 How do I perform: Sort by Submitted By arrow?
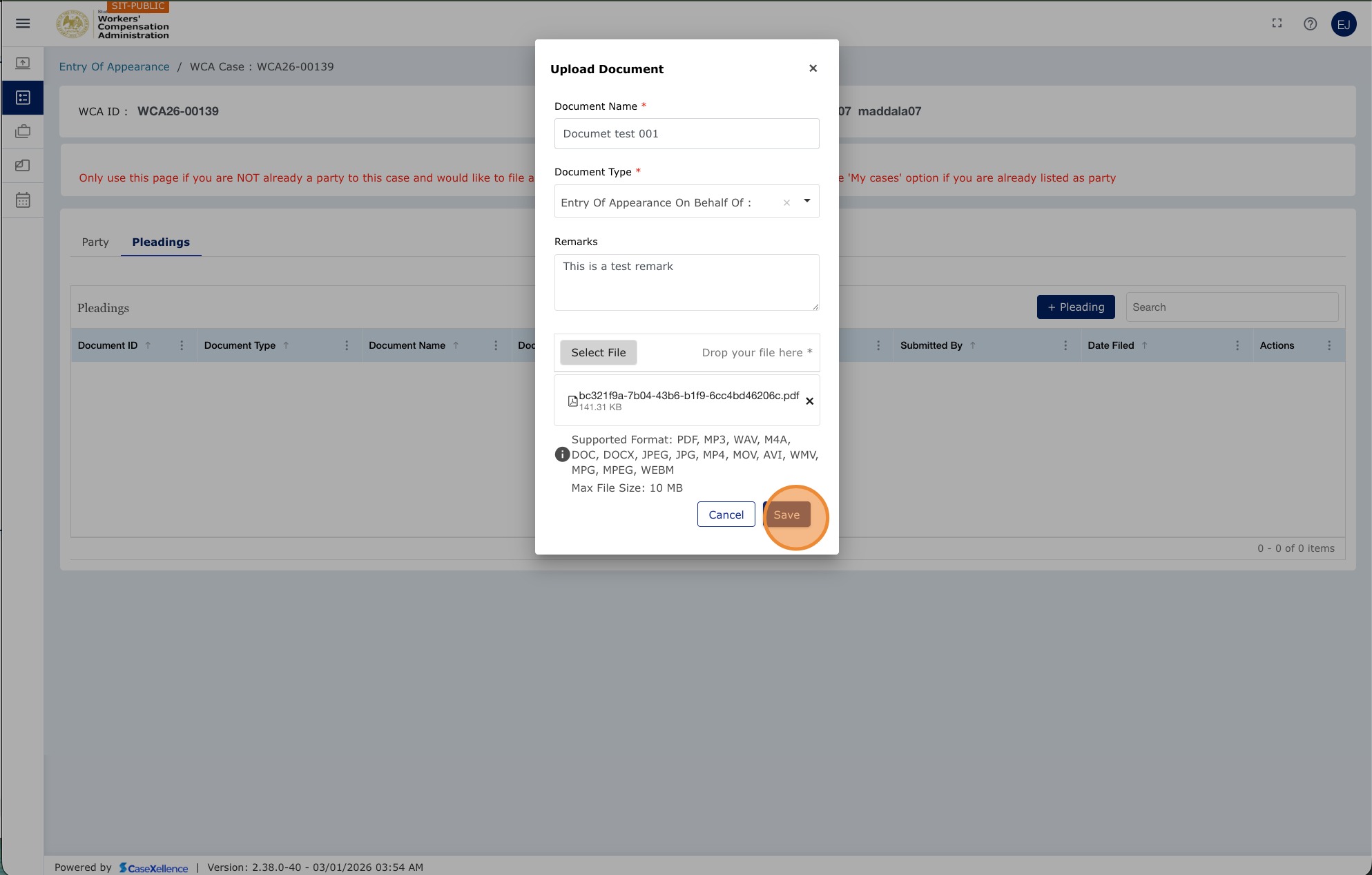973,345
